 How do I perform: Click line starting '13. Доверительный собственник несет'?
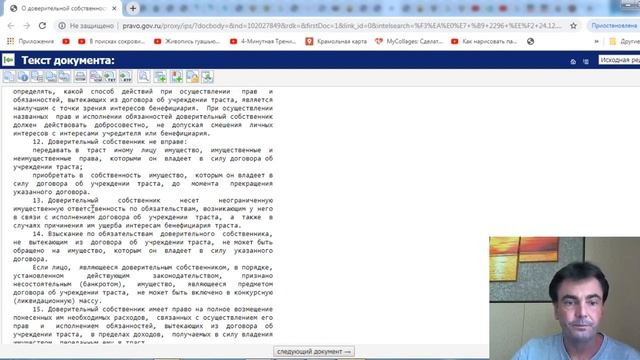pos(153,200)
